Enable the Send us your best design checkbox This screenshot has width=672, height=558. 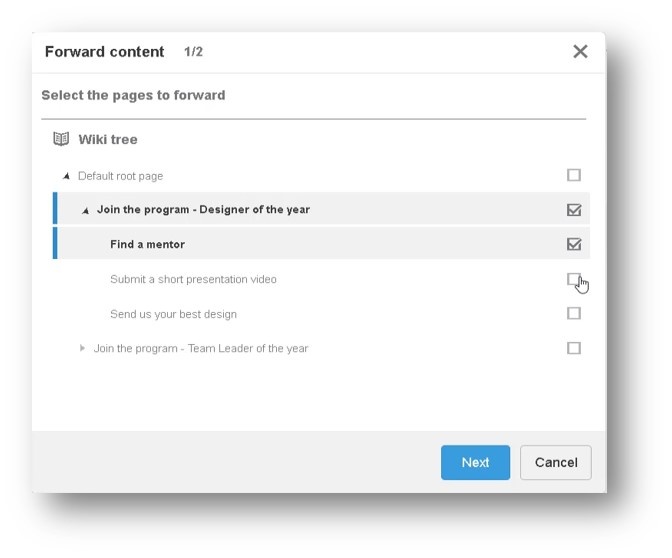point(574,313)
